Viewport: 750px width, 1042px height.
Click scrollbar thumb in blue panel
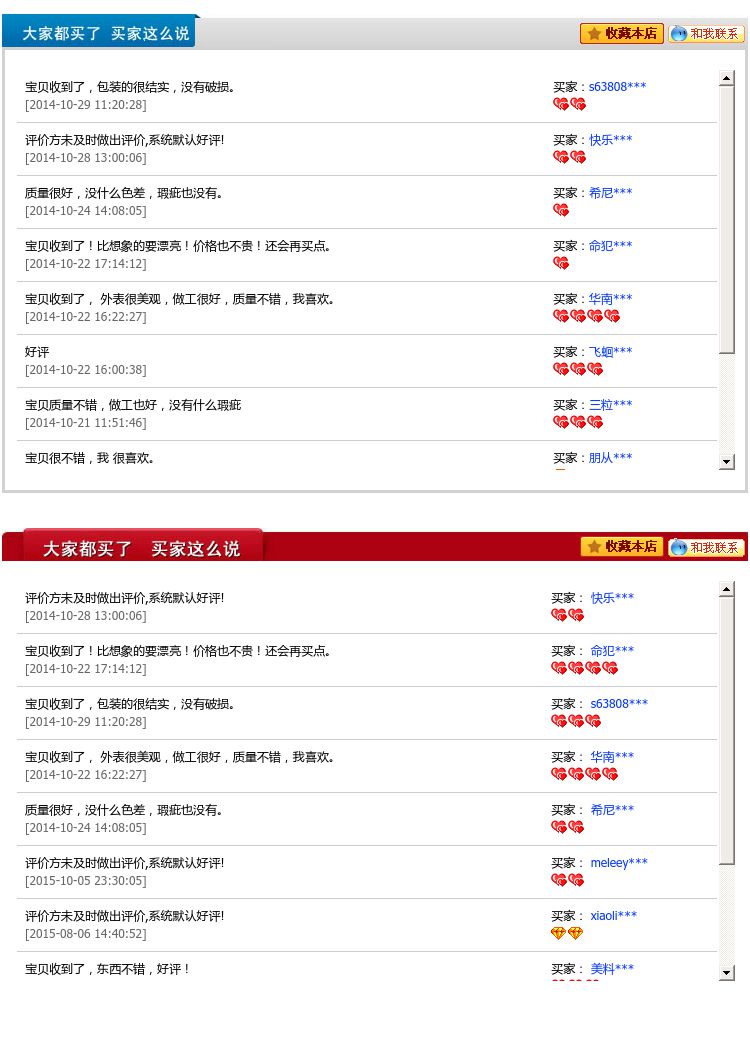coord(727,219)
